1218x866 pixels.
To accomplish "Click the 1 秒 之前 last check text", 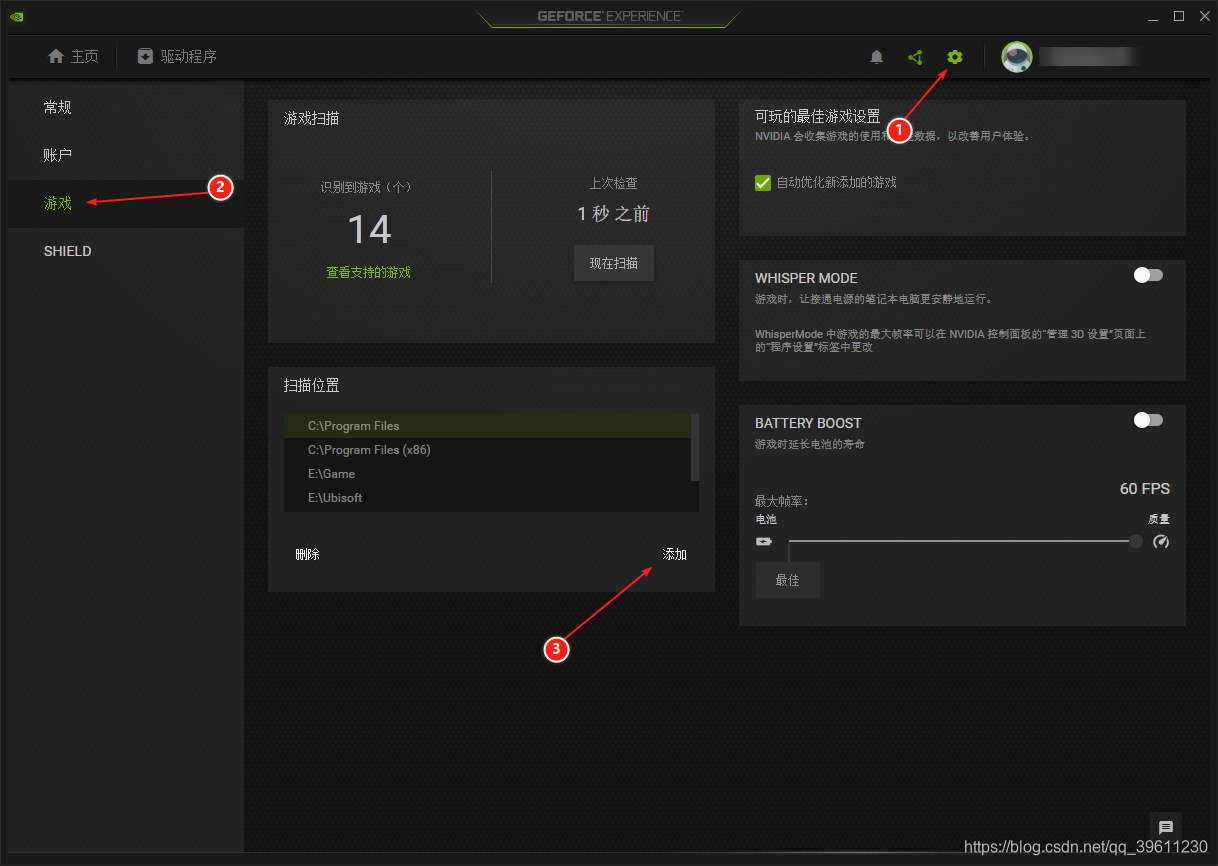I will 614,214.
